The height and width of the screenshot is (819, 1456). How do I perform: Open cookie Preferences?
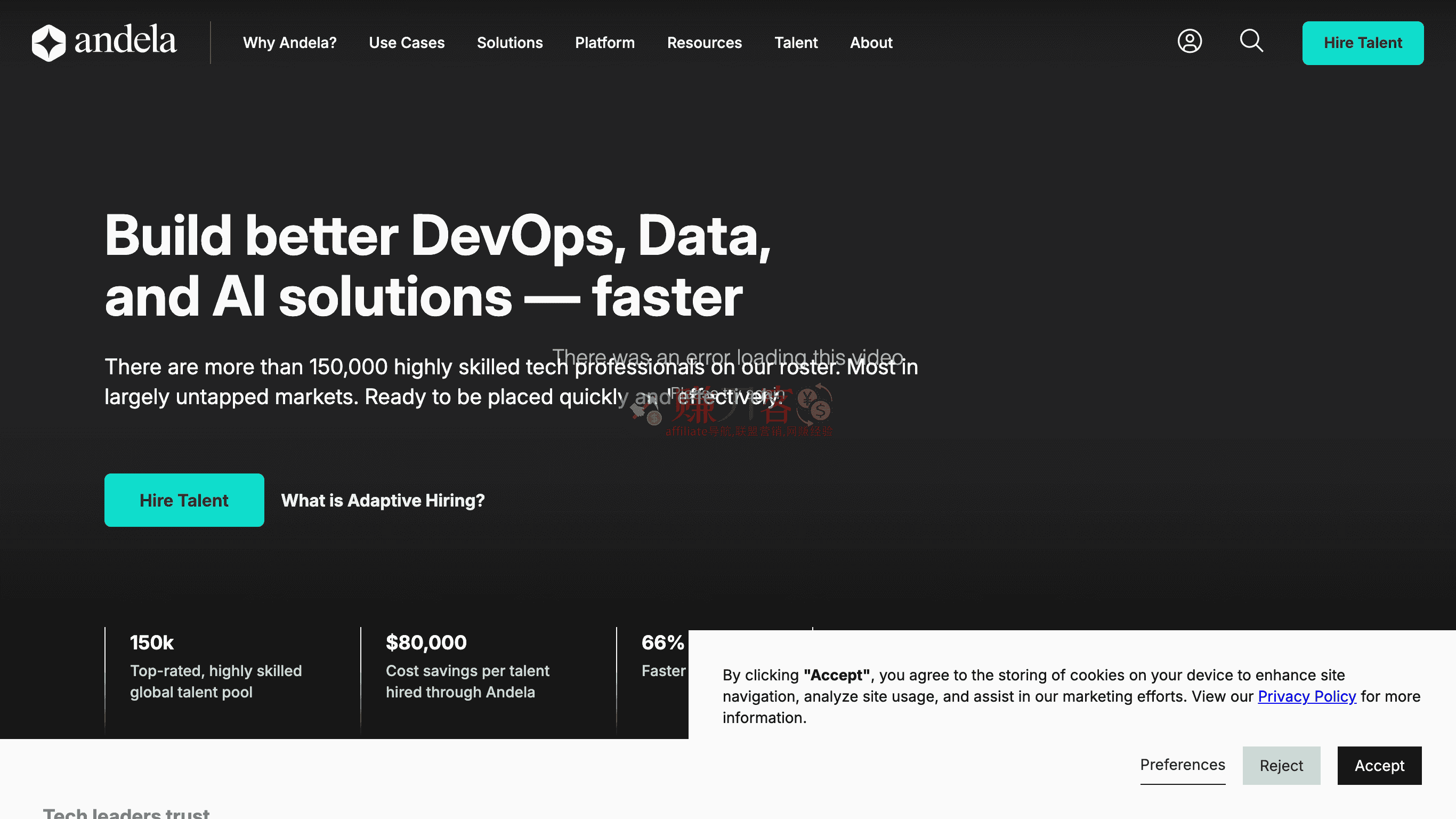[1182, 765]
